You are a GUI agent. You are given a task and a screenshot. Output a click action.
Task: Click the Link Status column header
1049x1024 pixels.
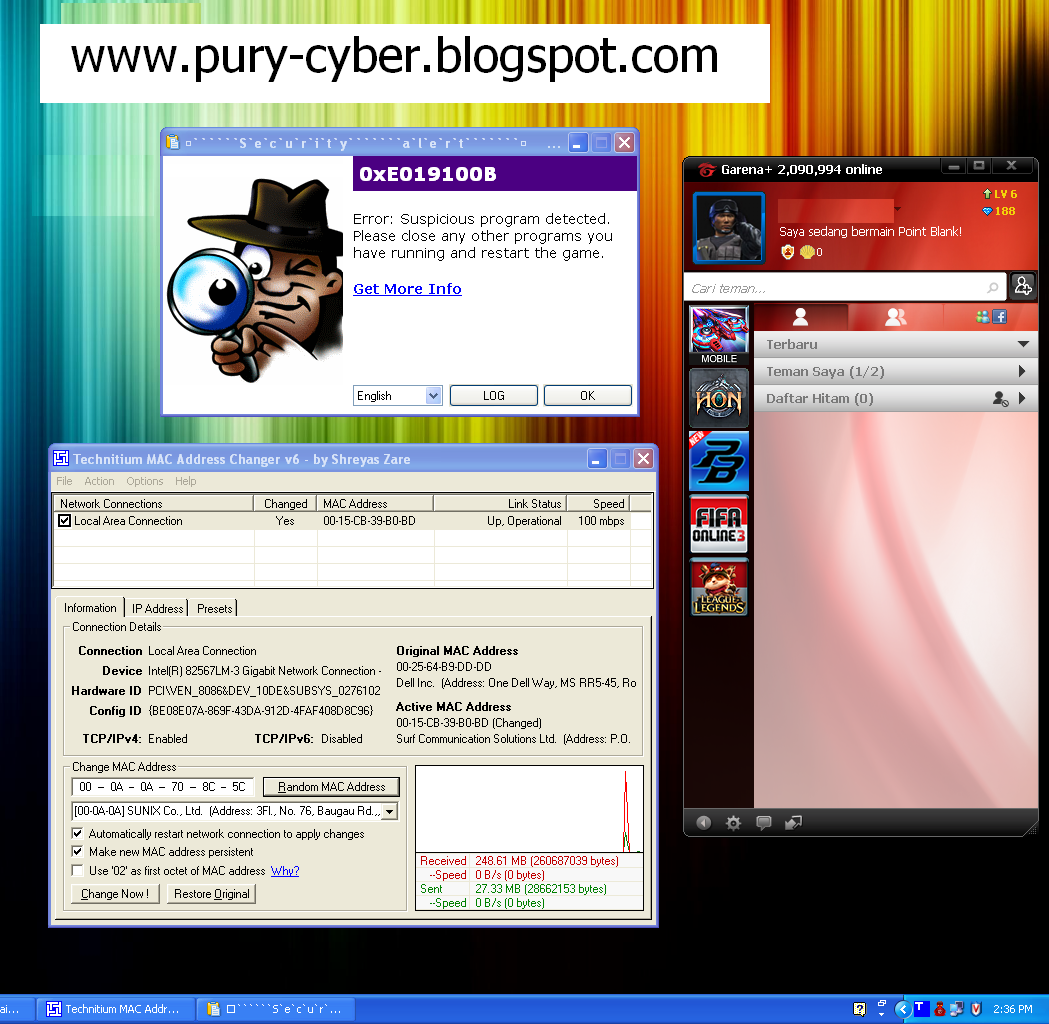500,503
